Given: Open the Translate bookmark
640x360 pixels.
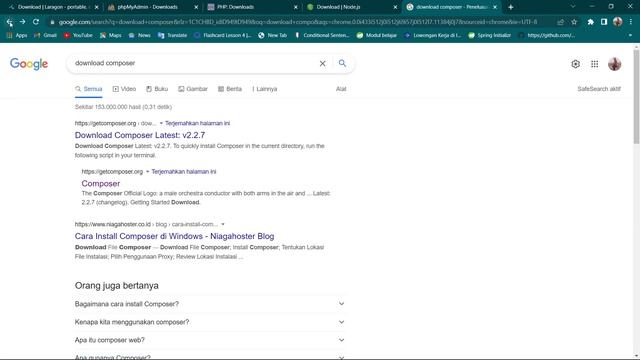Looking at the screenshot, I should pyautogui.click(x=173, y=36).
